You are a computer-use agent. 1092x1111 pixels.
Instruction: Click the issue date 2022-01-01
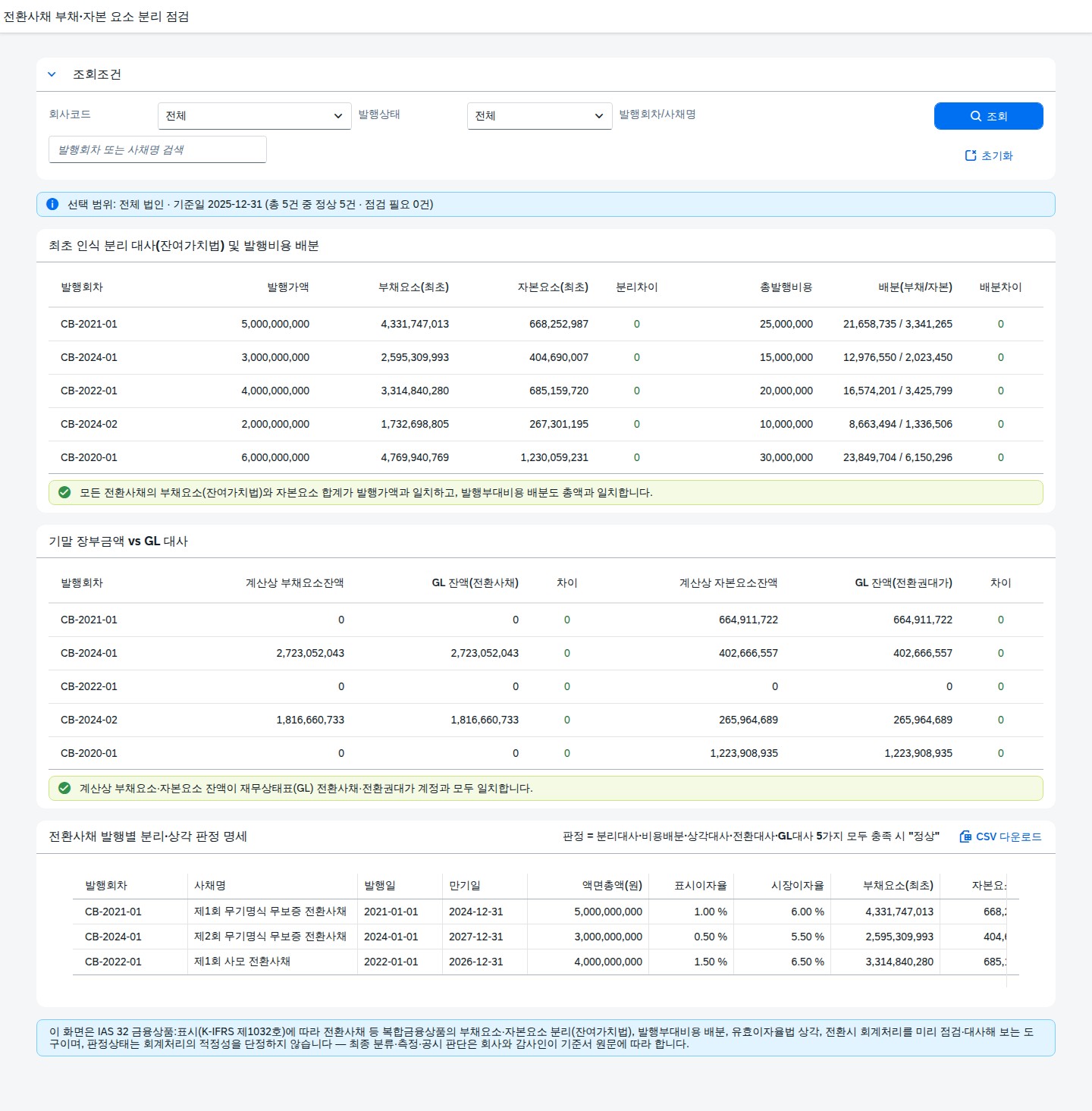[391, 962]
